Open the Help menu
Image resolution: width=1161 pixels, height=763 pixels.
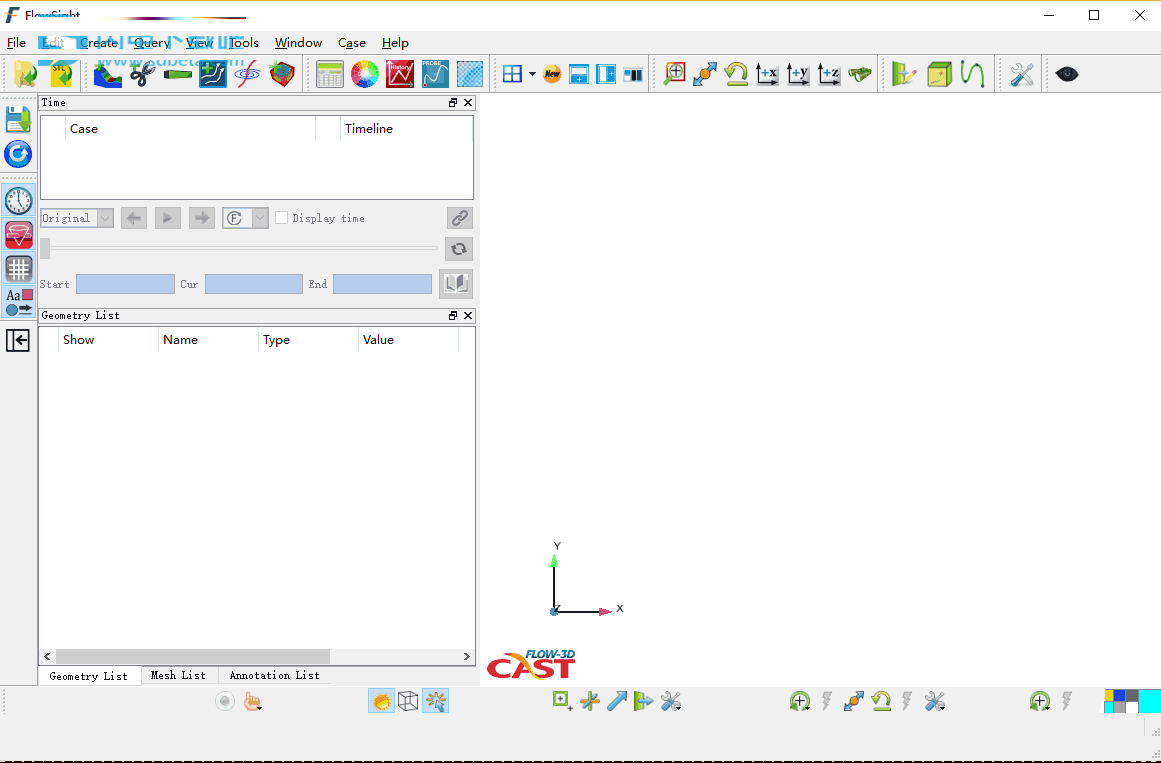pyautogui.click(x=395, y=43)
